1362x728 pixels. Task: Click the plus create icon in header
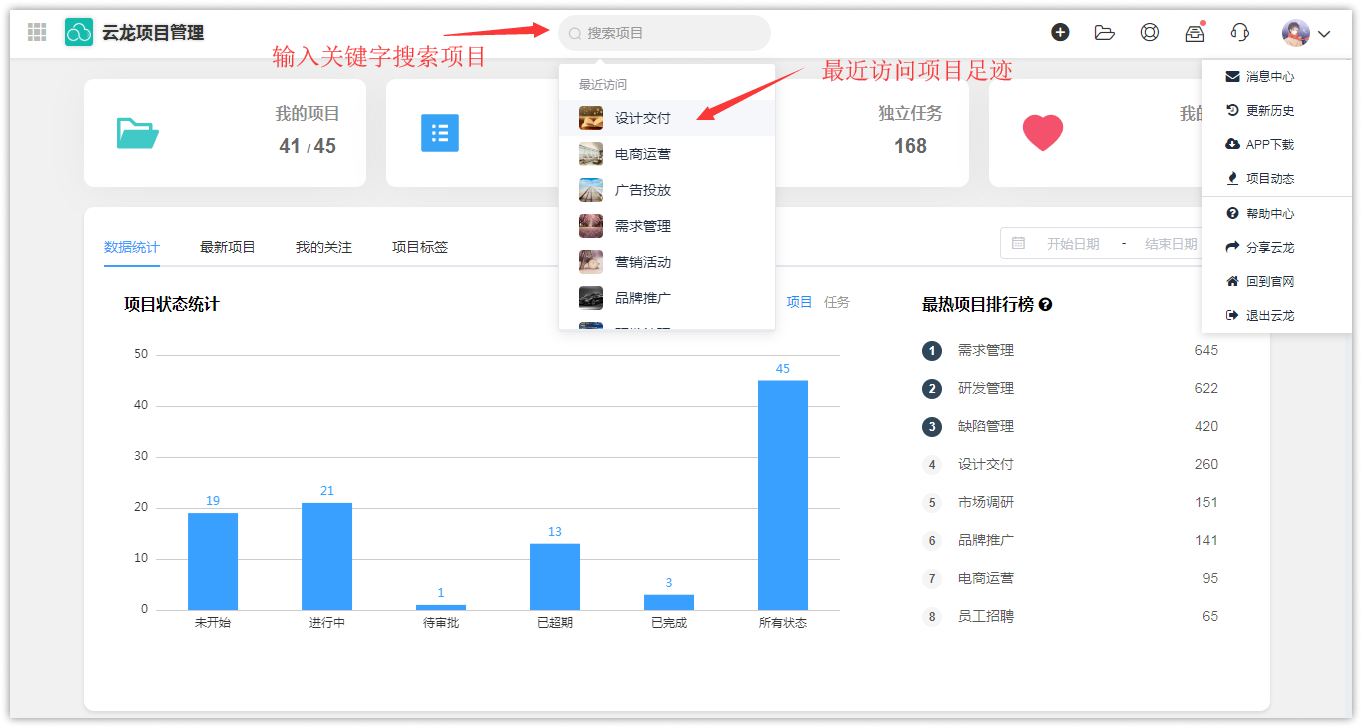pos(1060,33)
